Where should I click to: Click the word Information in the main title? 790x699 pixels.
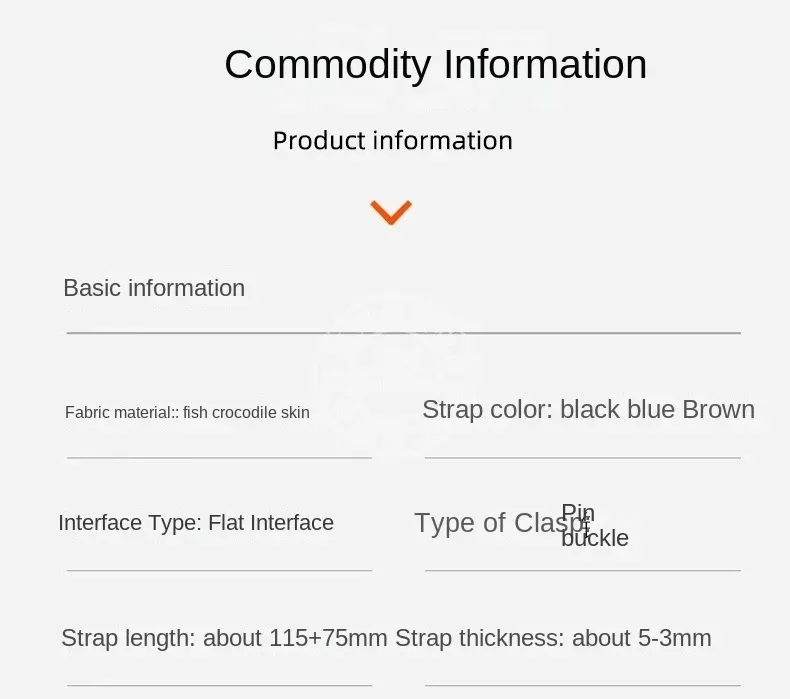(545, 65)
